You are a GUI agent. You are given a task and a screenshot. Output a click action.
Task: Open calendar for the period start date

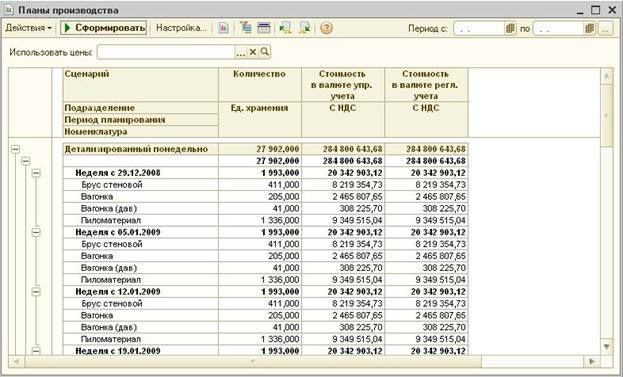point(510,28)
